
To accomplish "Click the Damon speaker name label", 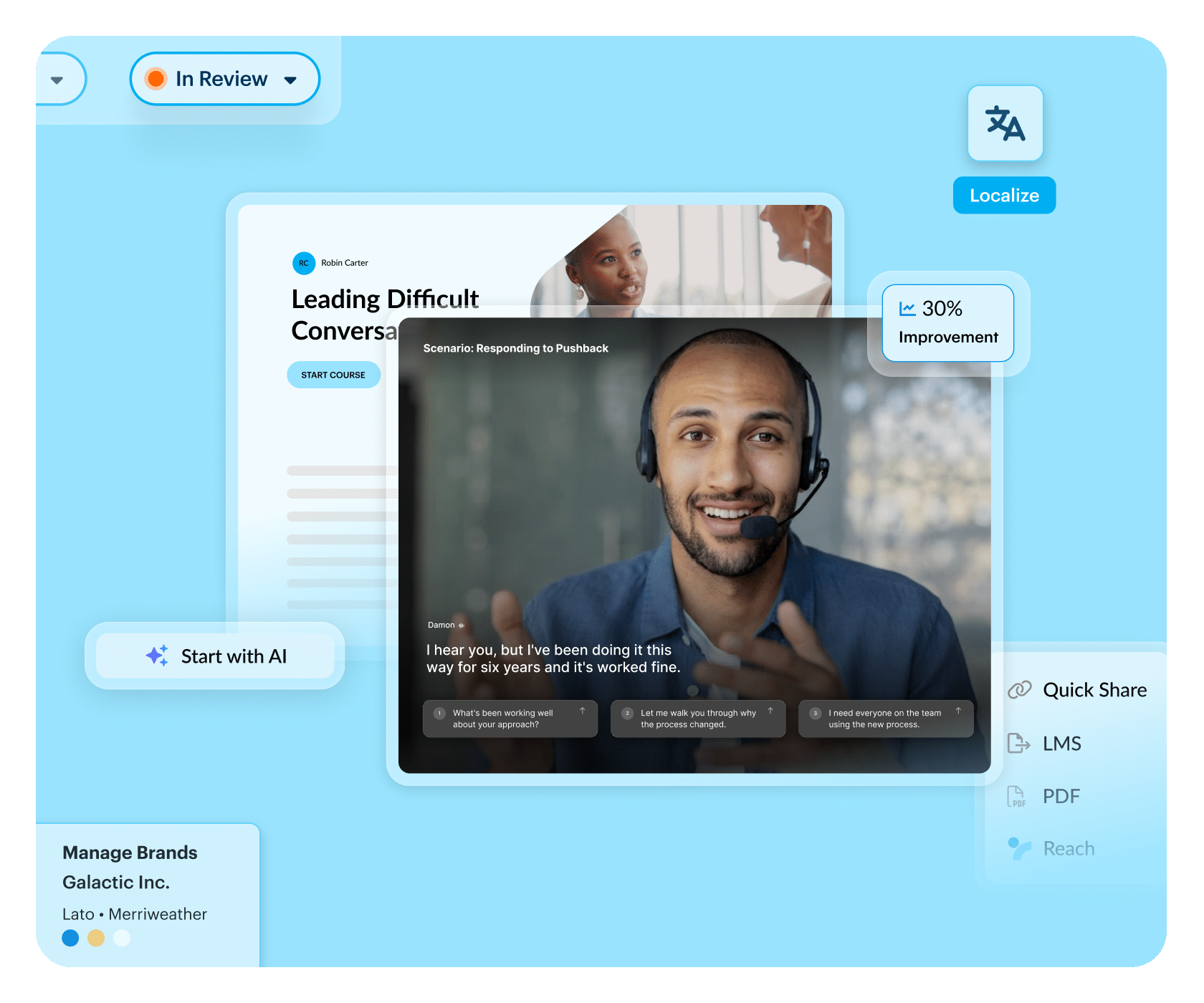I will click(x=441, y=625).
